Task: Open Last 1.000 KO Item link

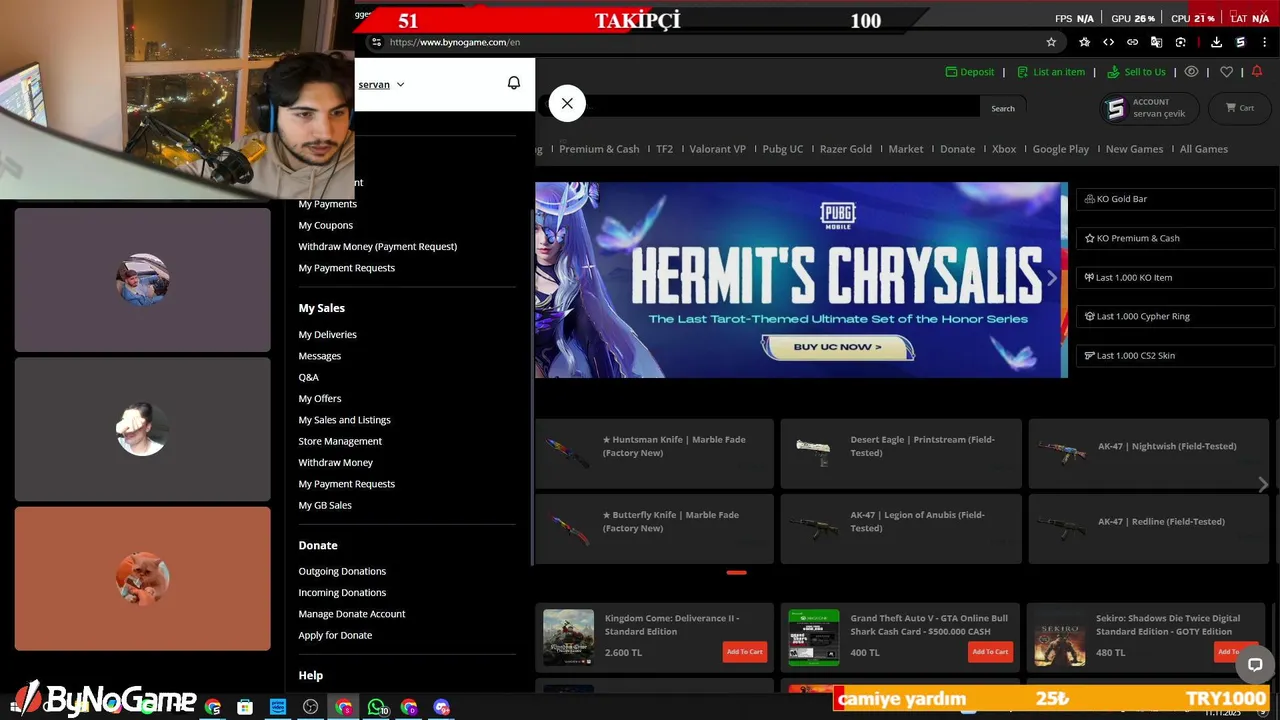Action: (1175, 277)
